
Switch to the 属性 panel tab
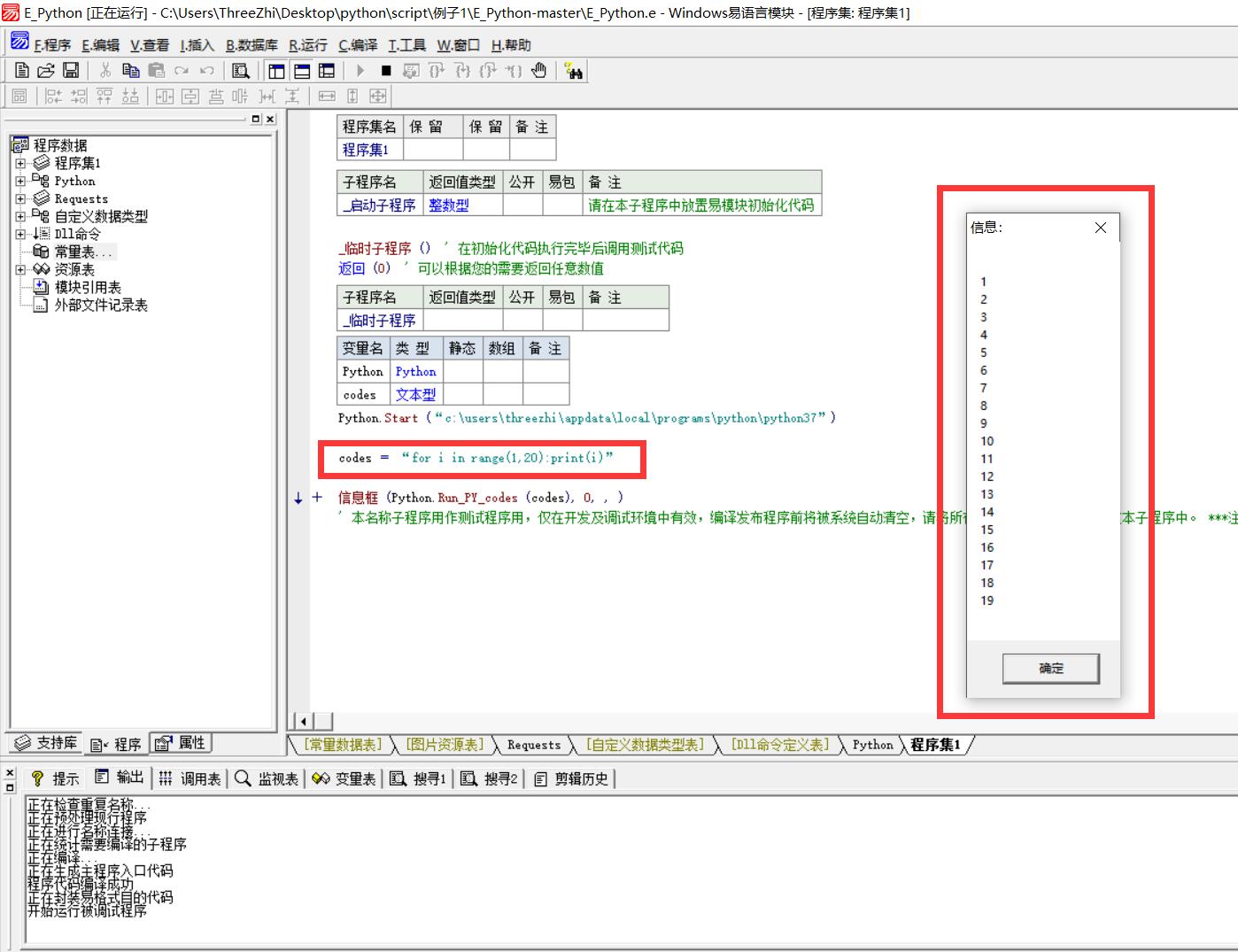(181, 743)
